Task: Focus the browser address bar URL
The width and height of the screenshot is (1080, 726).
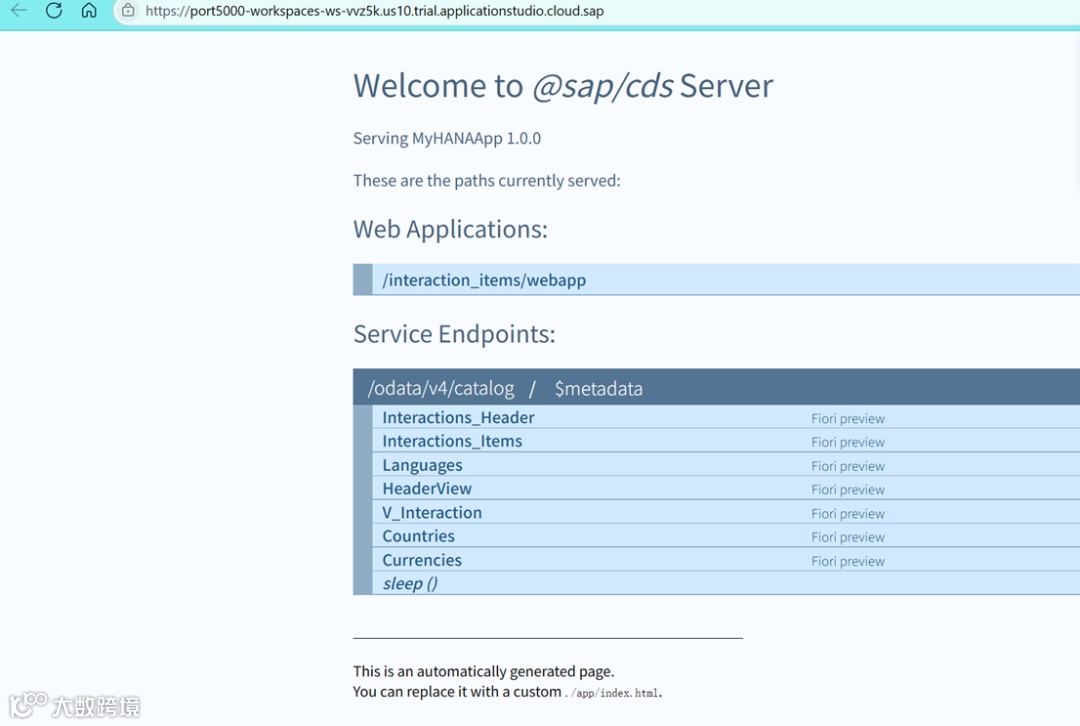Action: click(374, 11)
